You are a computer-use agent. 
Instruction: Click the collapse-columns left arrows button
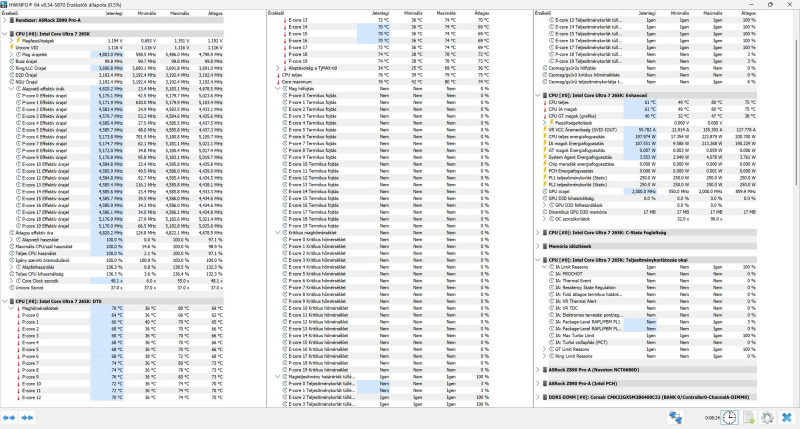[x=9, y=418]
